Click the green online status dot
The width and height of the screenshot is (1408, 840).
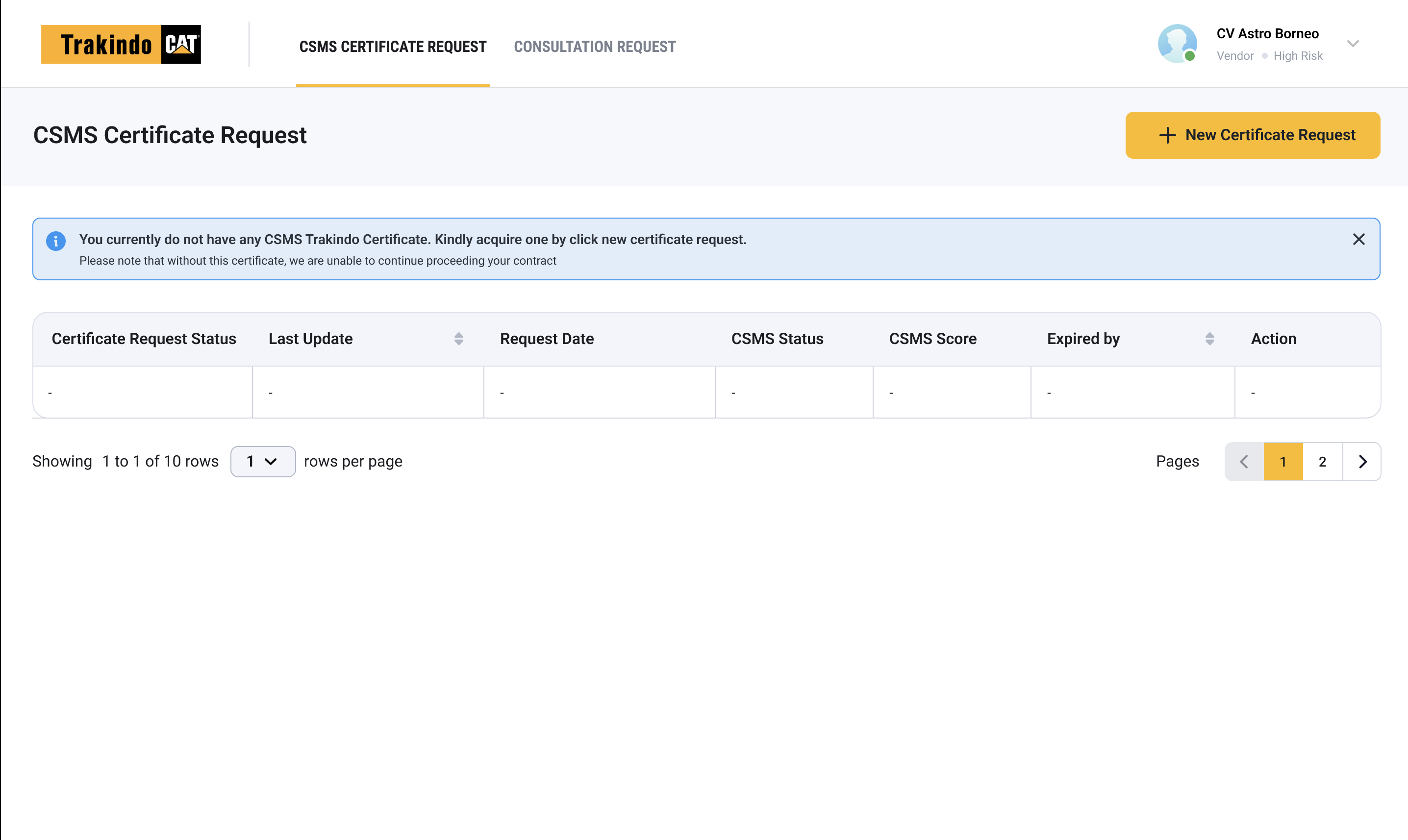[1190, 55]
